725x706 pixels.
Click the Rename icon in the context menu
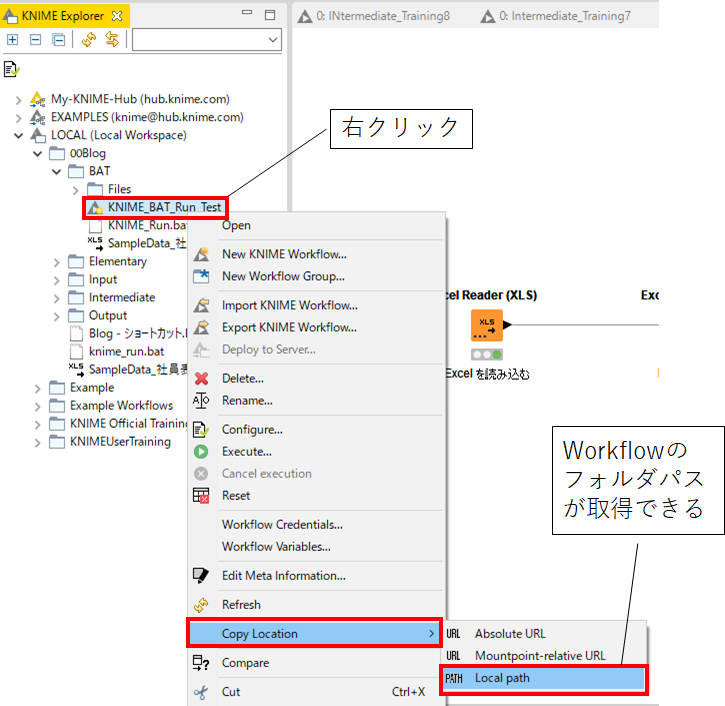tap(201, 400)
